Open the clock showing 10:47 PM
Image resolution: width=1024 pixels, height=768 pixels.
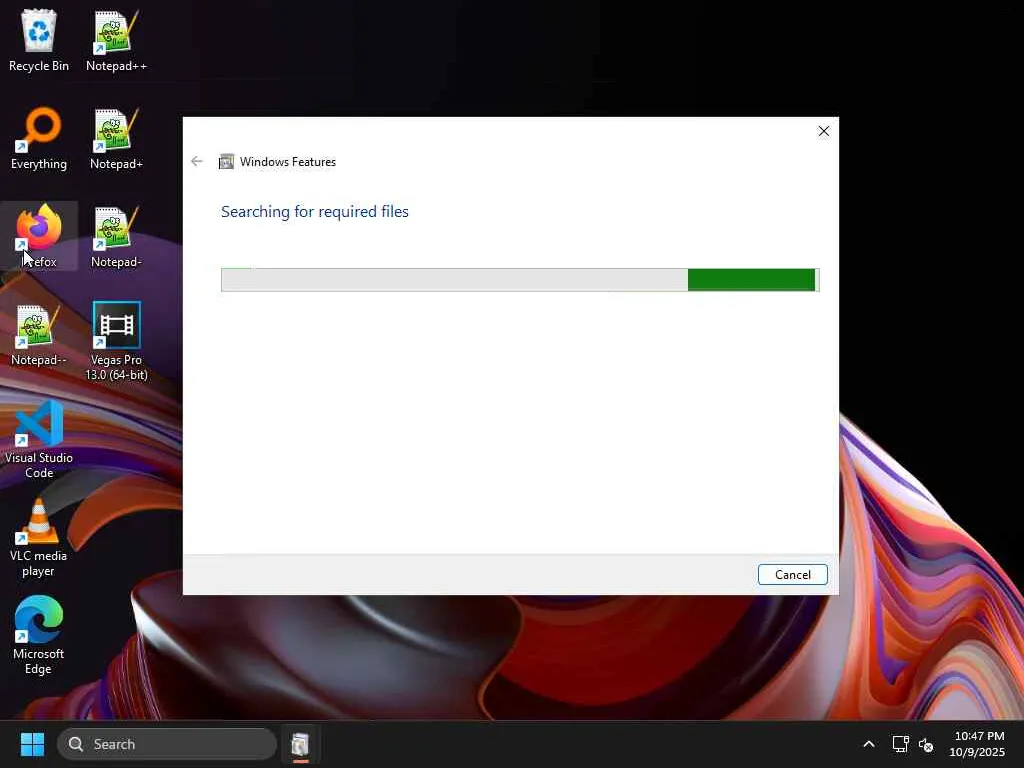pyautogui.click(x=978, y=744)
